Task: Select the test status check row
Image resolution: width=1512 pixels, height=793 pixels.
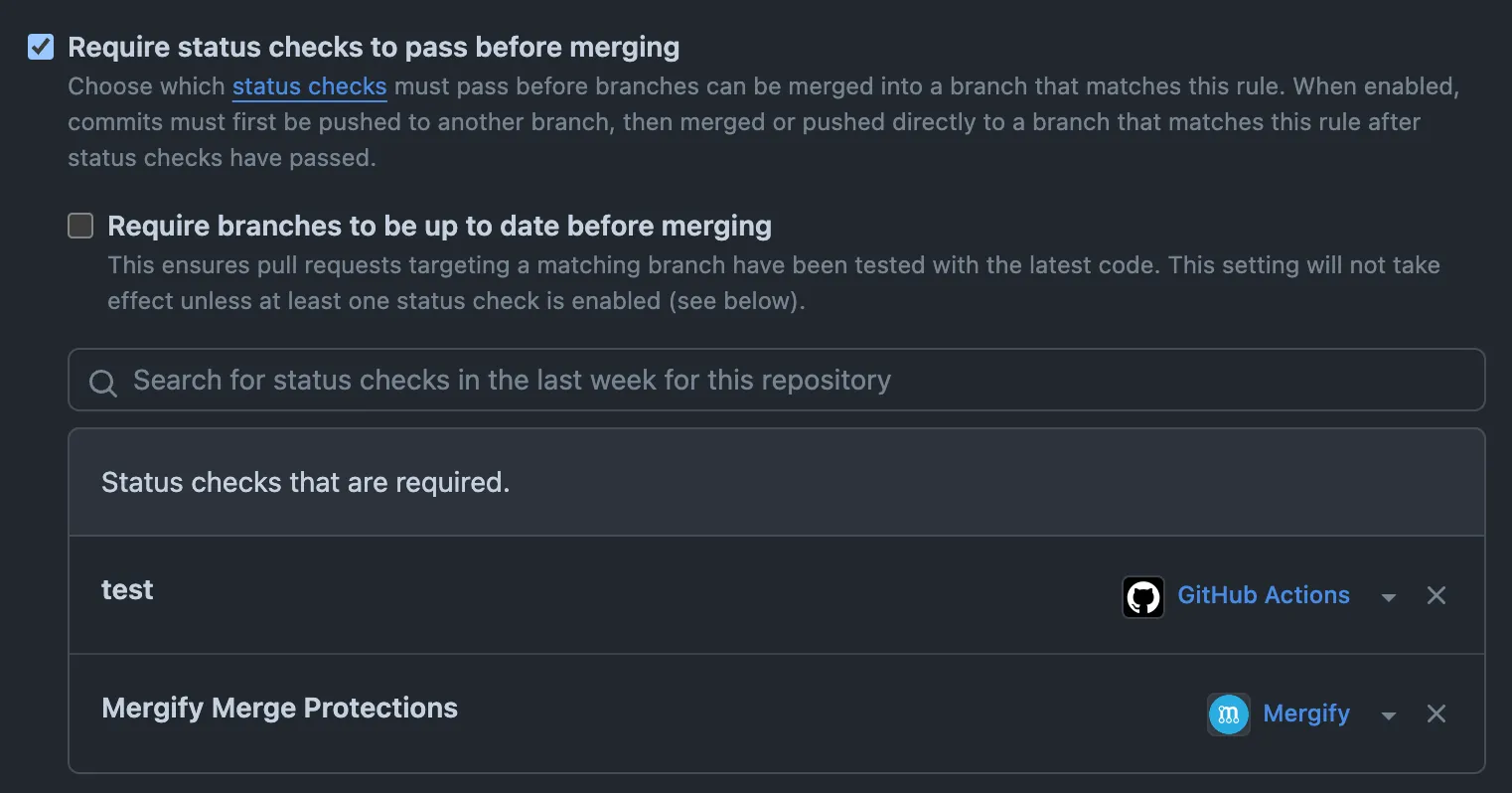Action: pos(127,589)
